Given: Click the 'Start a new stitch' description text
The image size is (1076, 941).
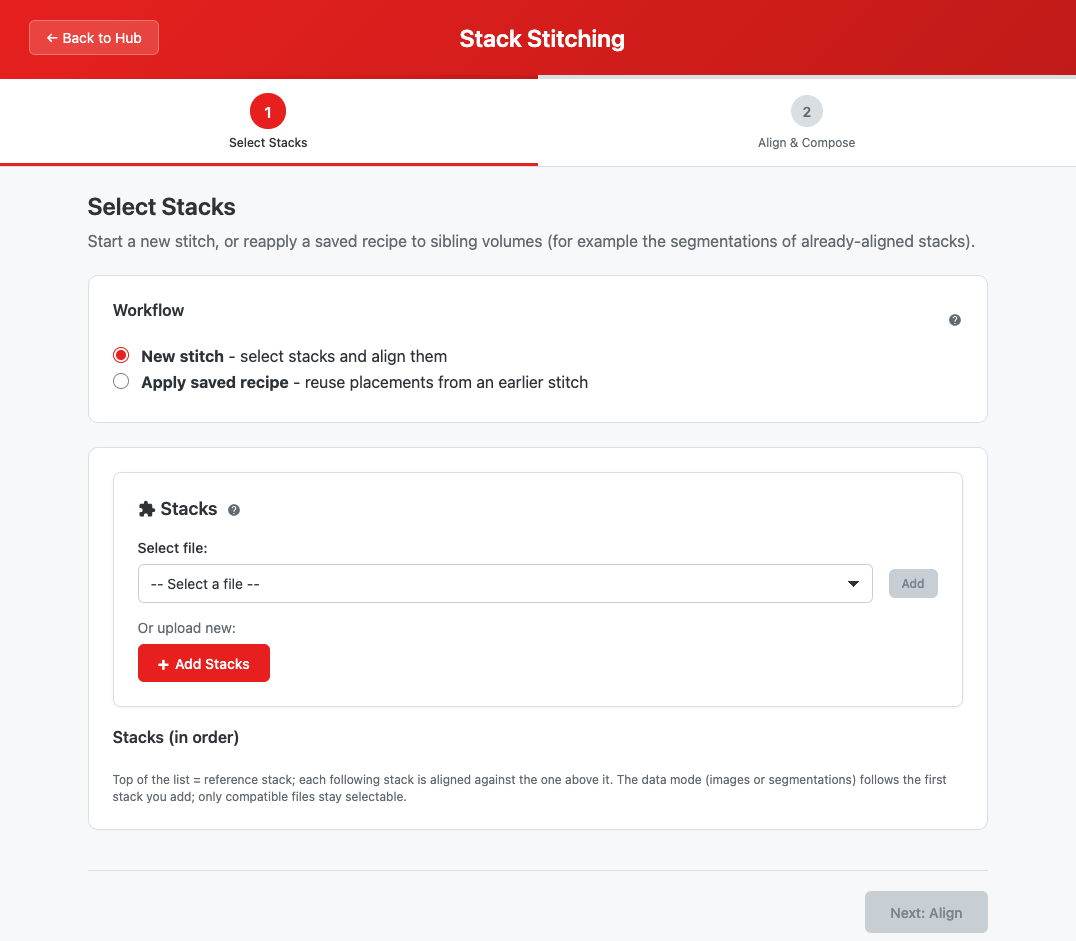Looking at the screenshot, I should pyautogui.click(x=531, y=242).
